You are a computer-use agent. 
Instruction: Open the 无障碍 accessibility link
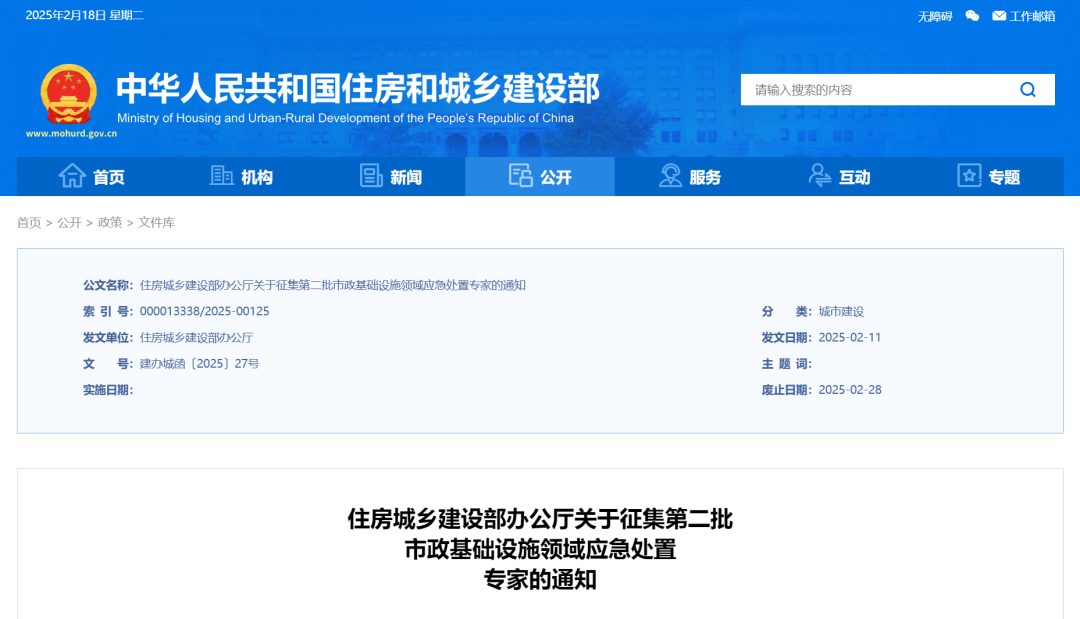pos(935,17)
